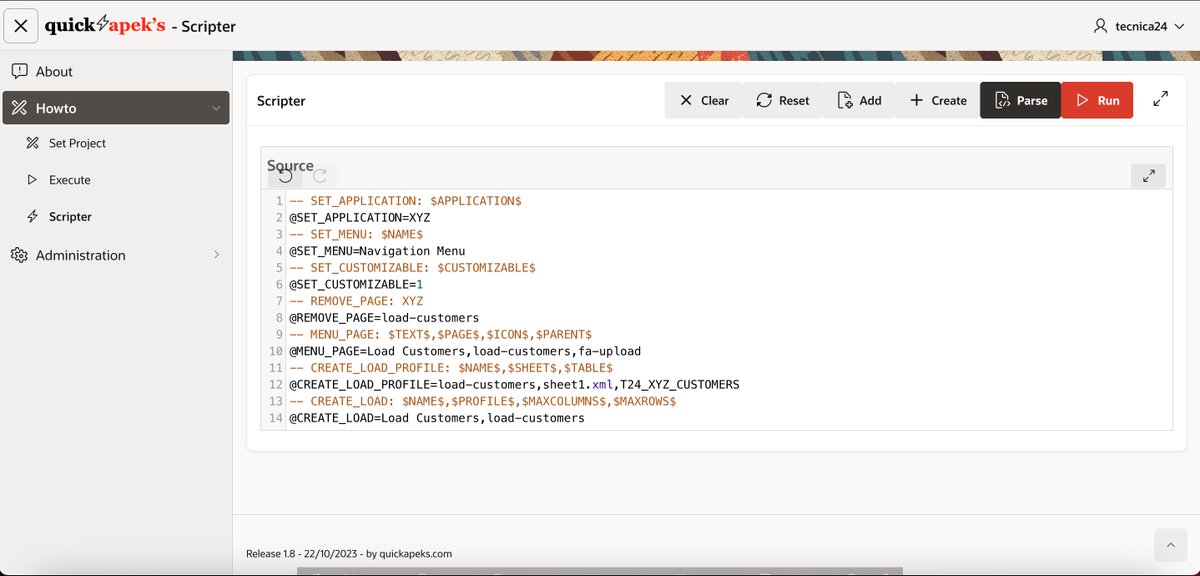Reset the script
The height and width of the screenshot is (576, 1200).
click(x=783, y=100)
